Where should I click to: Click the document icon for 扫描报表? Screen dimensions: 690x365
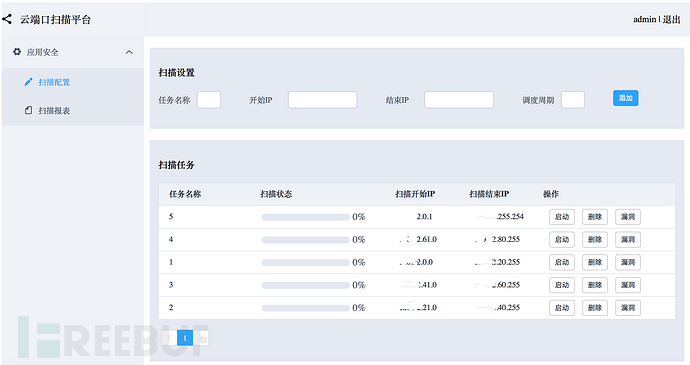[28, 110]
